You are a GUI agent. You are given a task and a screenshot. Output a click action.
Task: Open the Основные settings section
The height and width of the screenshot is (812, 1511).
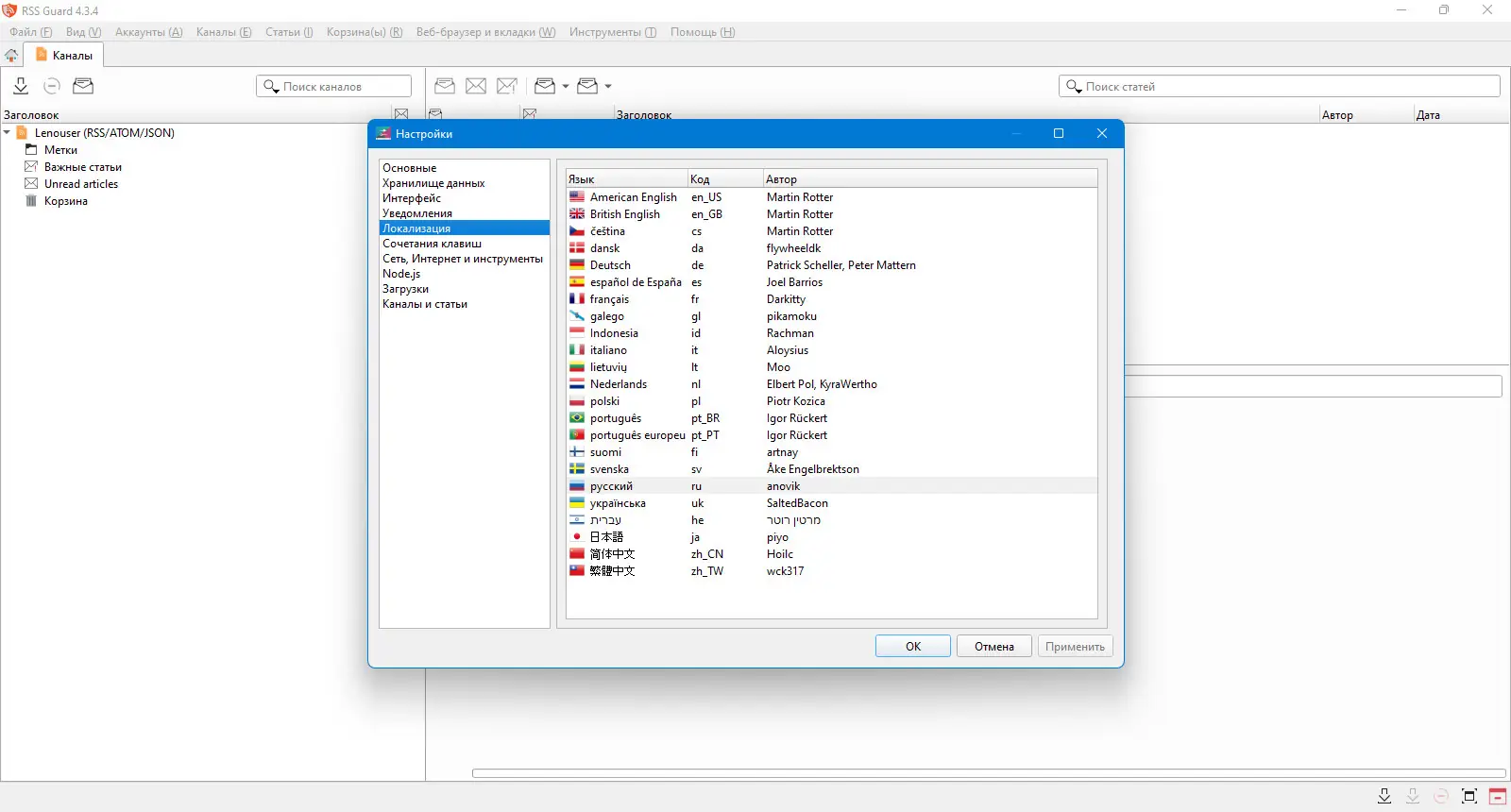coord(464,168)
